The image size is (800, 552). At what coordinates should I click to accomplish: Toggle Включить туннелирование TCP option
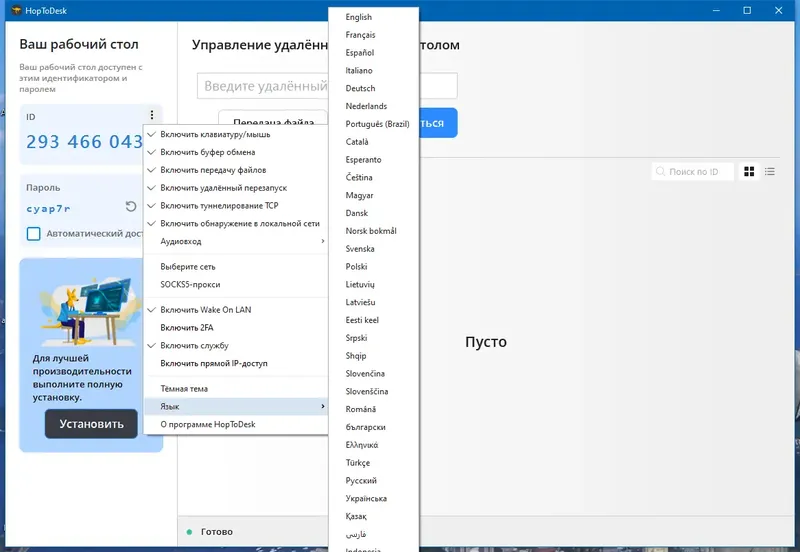point(236,206)
